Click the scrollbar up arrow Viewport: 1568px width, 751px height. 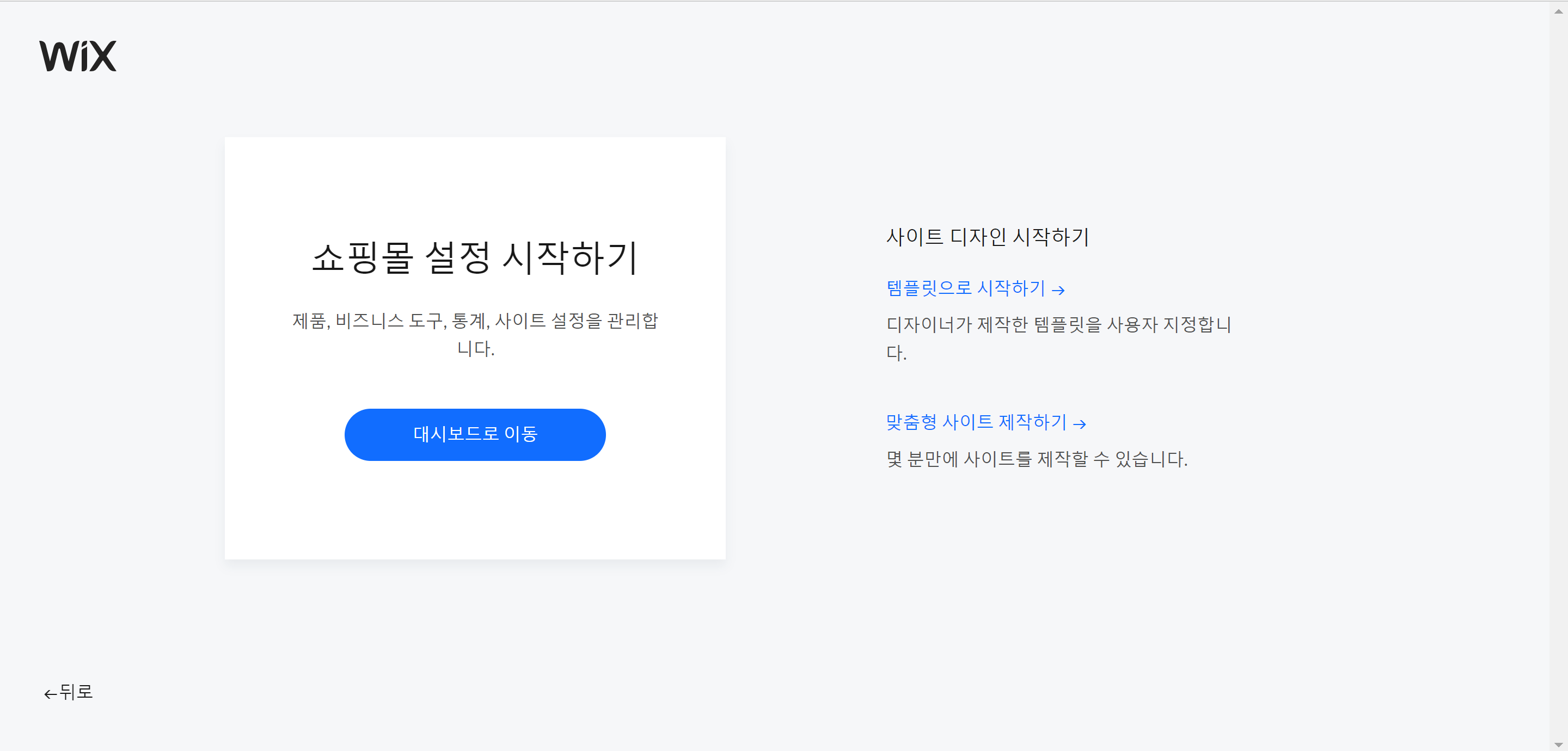[x=1558, y=10]
